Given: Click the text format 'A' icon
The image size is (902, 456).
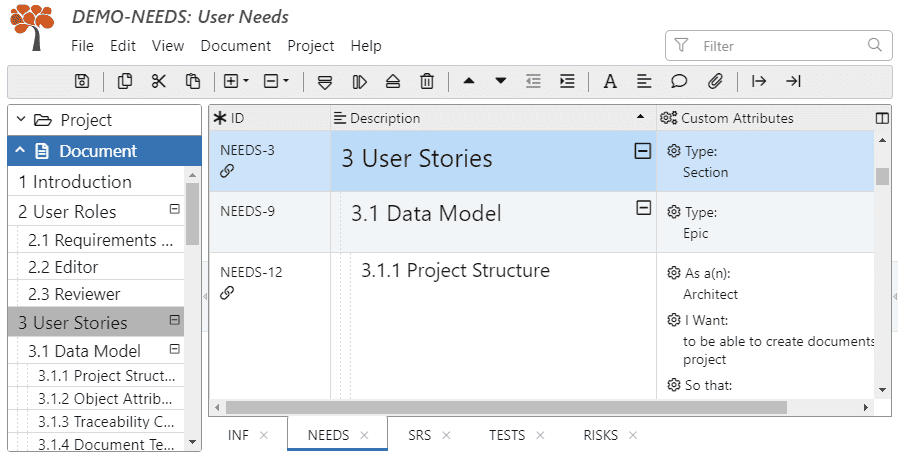Looking at the screenshot, I should pyautogui.click(x=610, y=81).
